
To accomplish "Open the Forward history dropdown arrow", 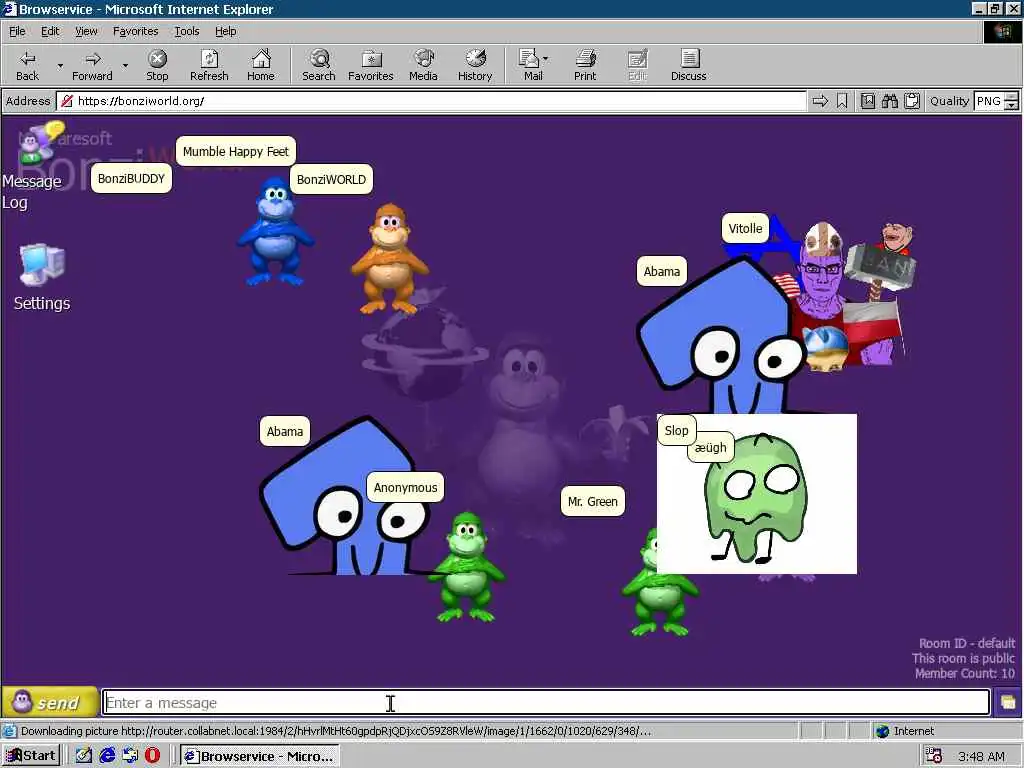I will click(125, 65).
